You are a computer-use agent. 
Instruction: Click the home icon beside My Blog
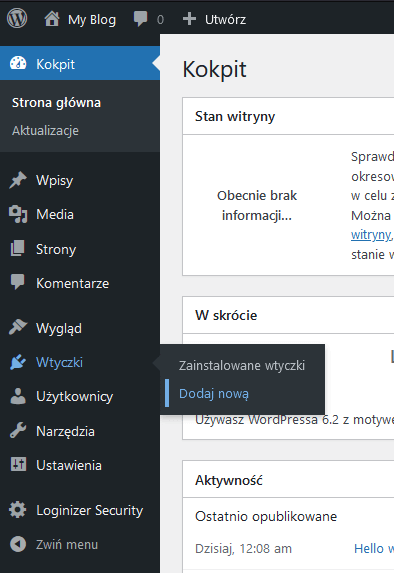coord(52,19)
